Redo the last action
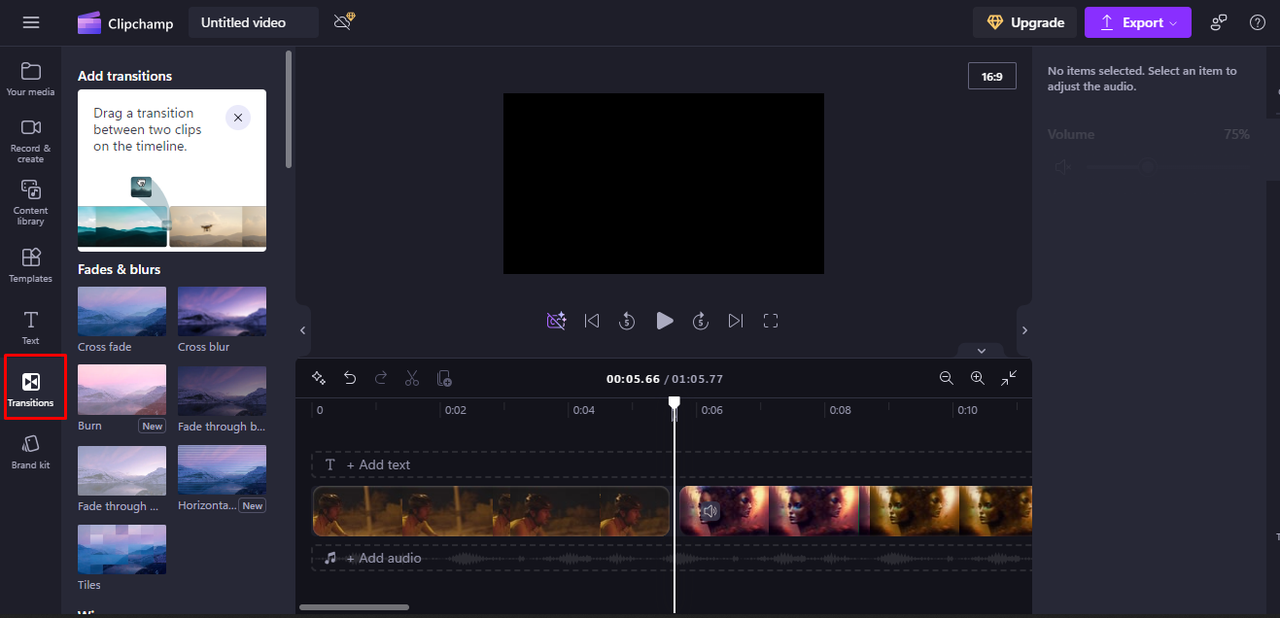 (381, 378)
